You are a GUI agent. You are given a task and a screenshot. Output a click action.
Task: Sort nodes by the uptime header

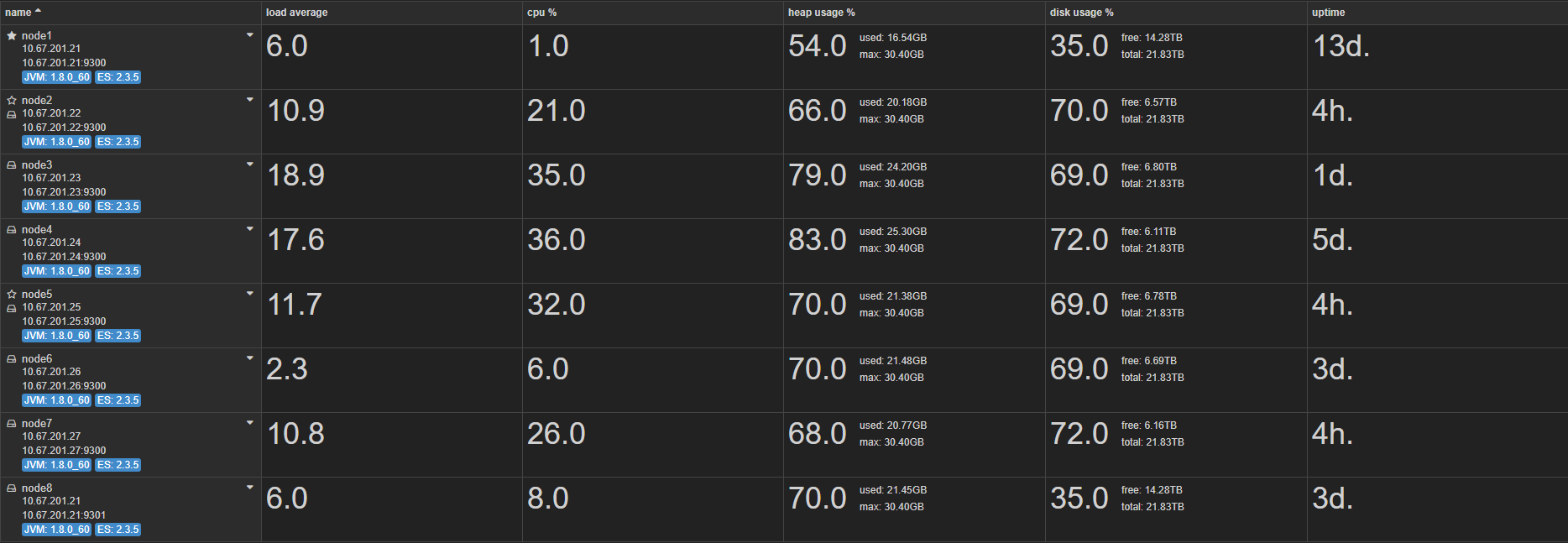click(1329, 13)
